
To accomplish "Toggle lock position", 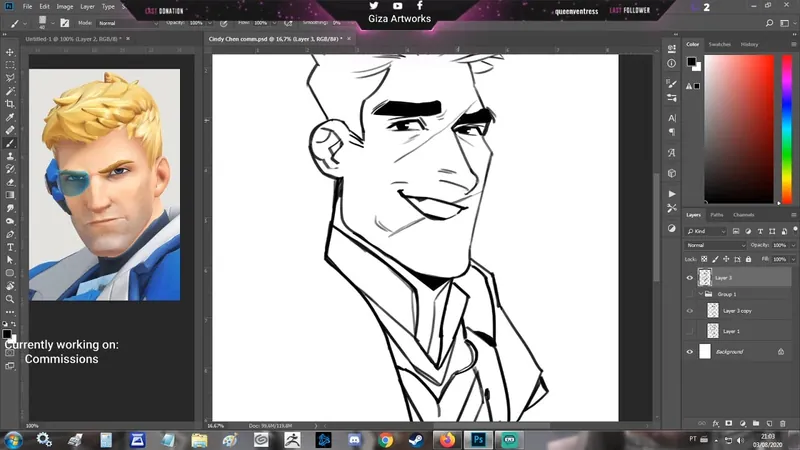I will [x=726, y=259].
